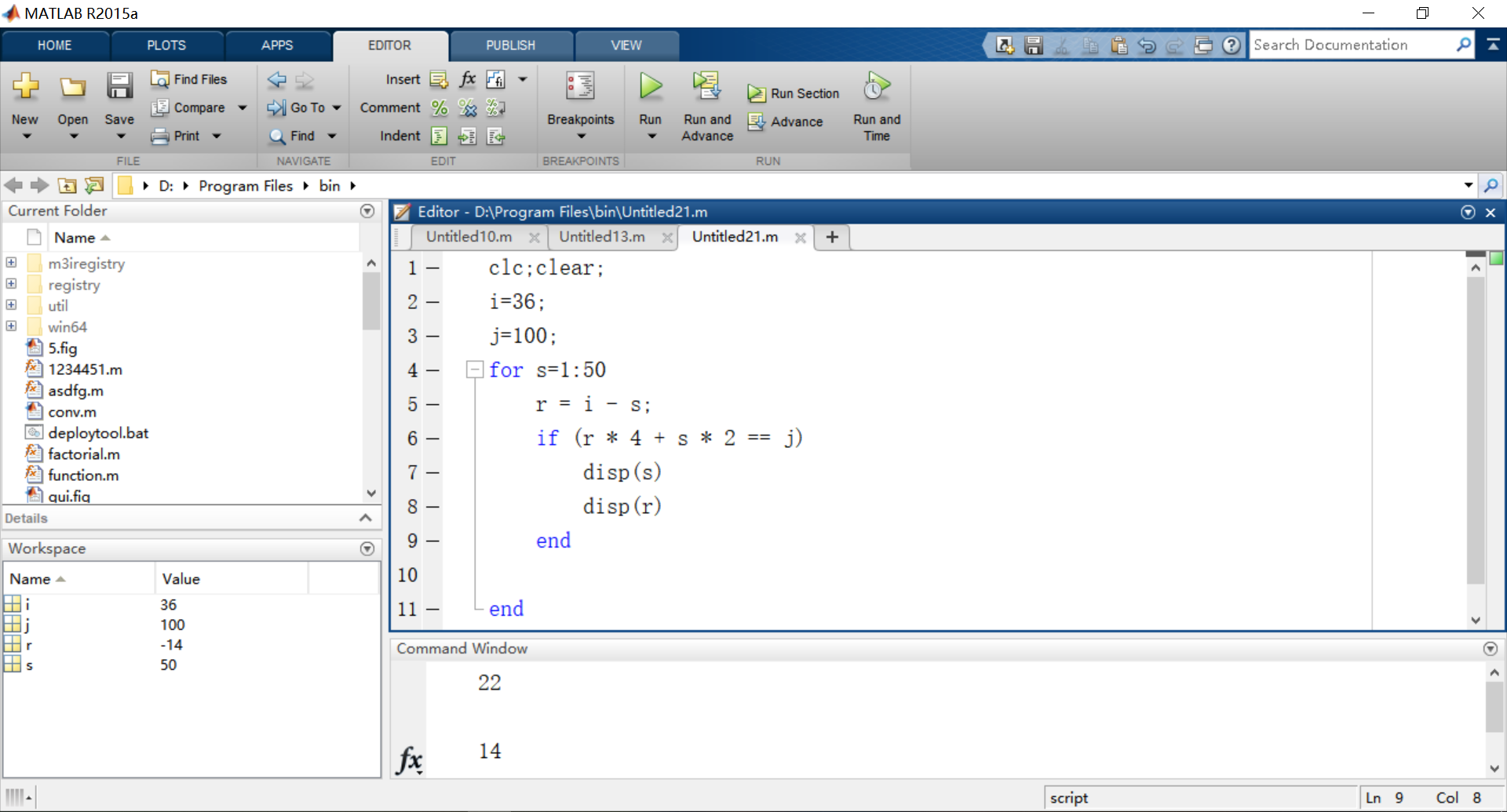Click the Find Files button
Viewport: 1507px width, 812px height.
tap(189, 79)
